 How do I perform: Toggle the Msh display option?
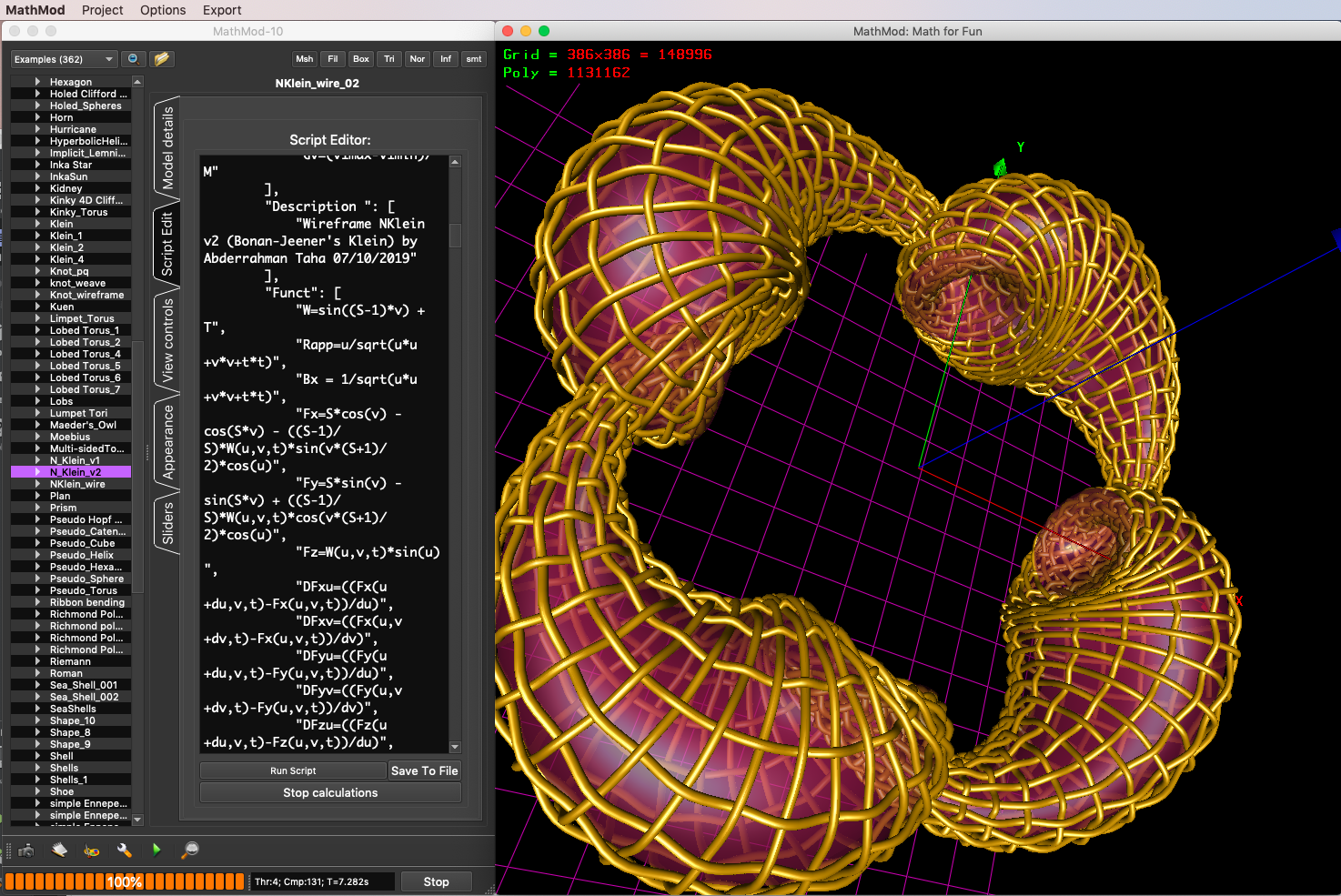coord(304,58)
